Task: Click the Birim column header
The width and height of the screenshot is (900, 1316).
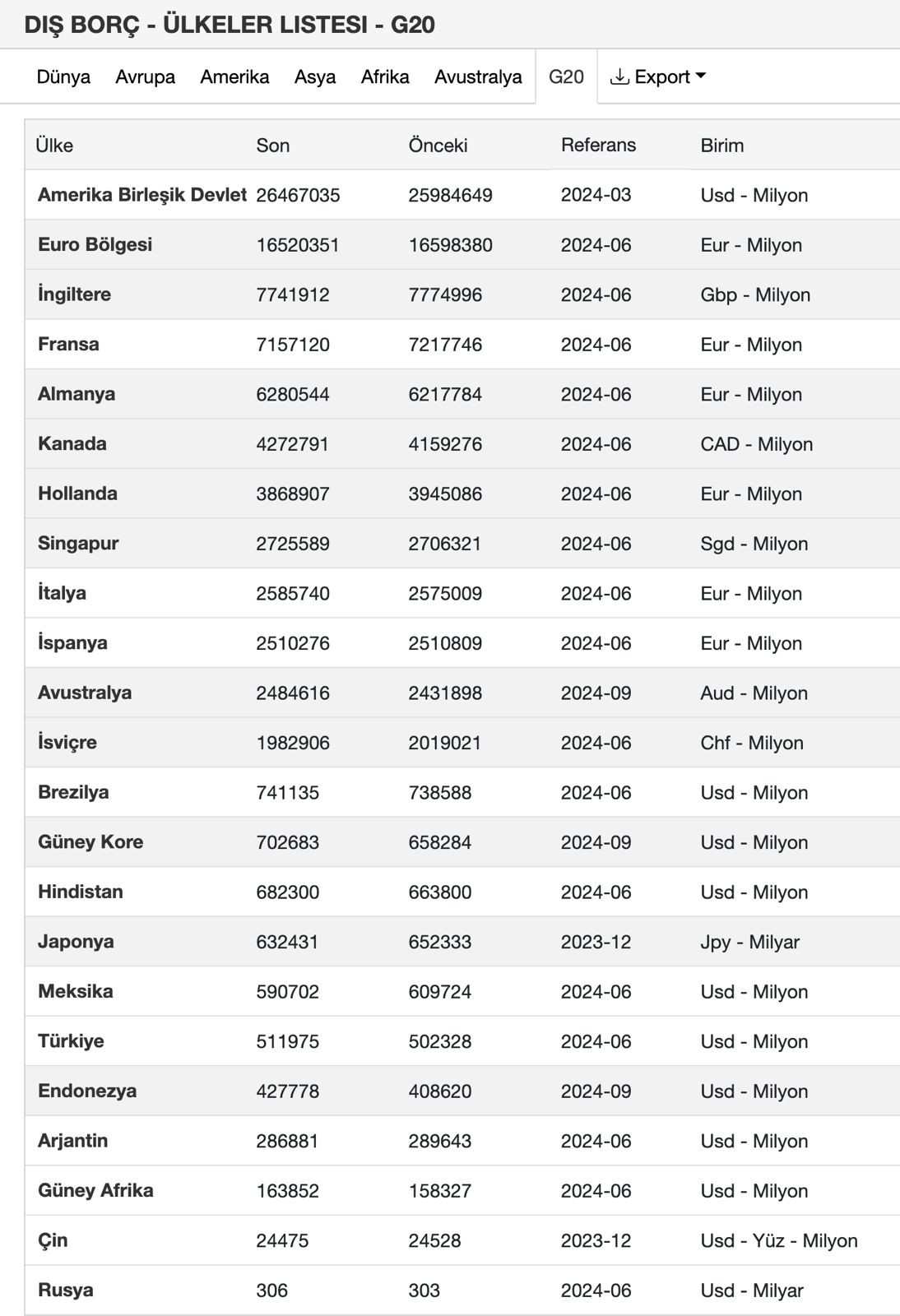Action: point(721,146)
